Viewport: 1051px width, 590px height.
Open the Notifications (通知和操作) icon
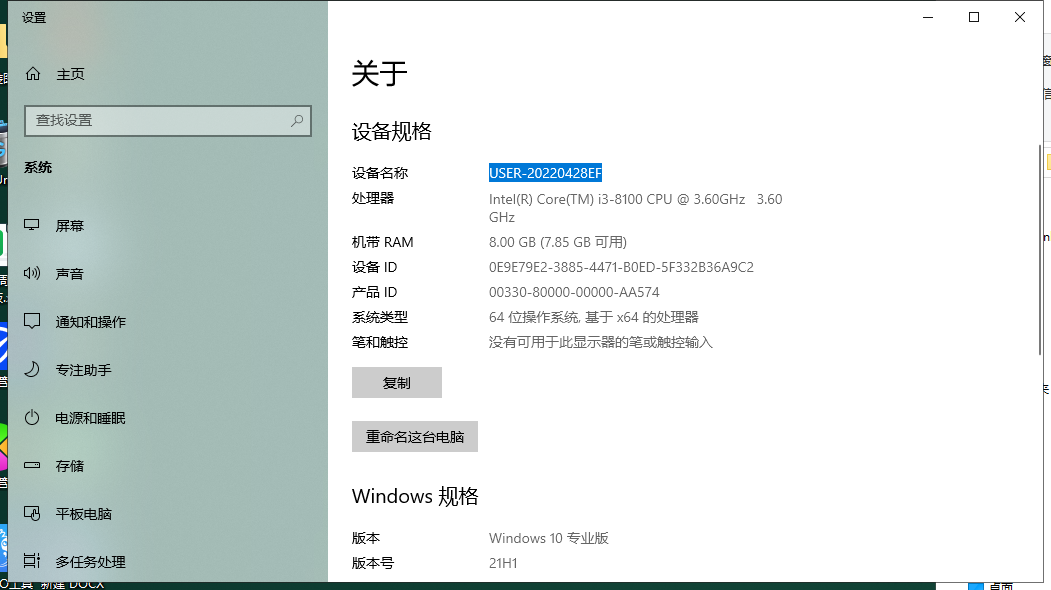[33, 322]
